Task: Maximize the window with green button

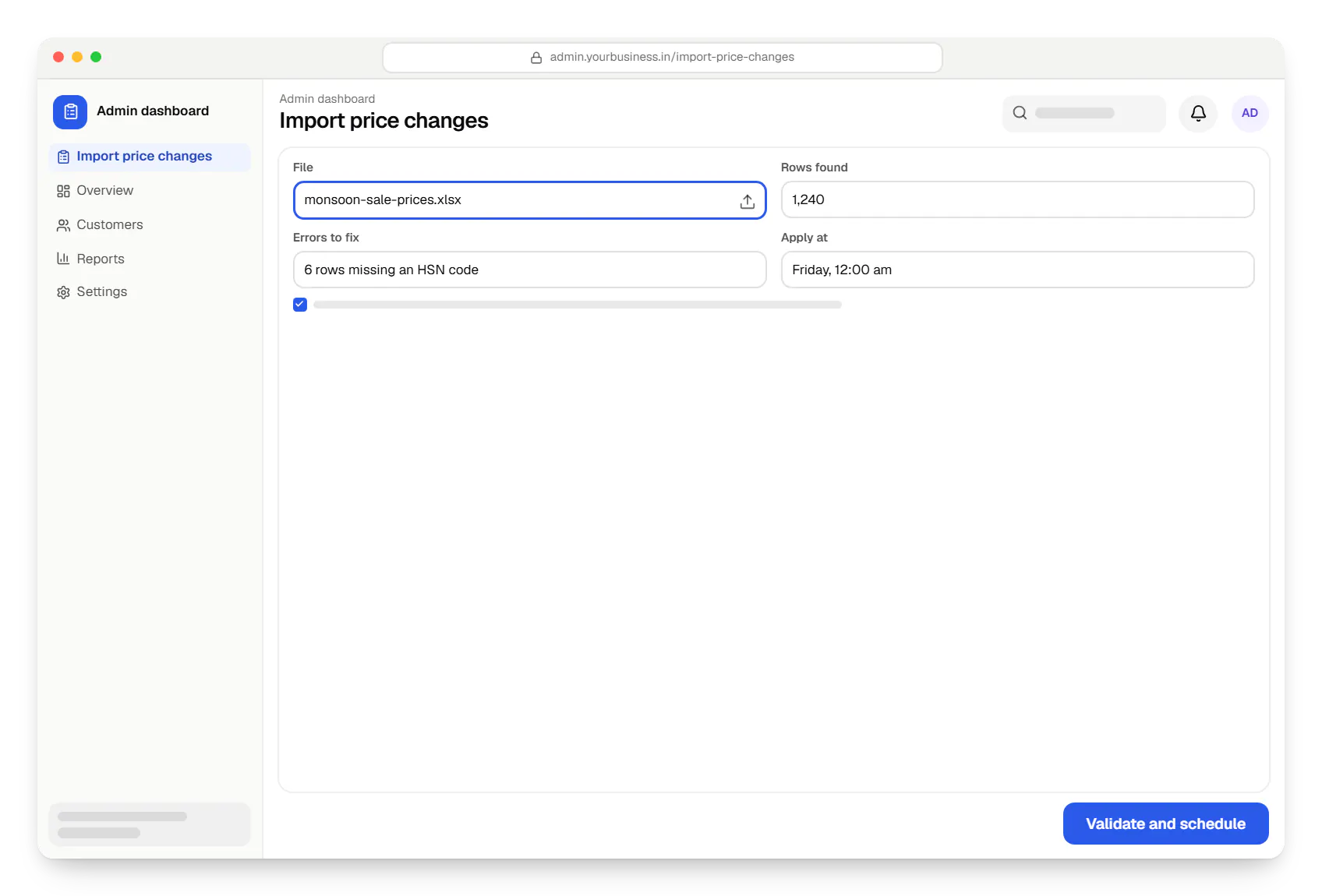Action: click(x=96, y=57)
